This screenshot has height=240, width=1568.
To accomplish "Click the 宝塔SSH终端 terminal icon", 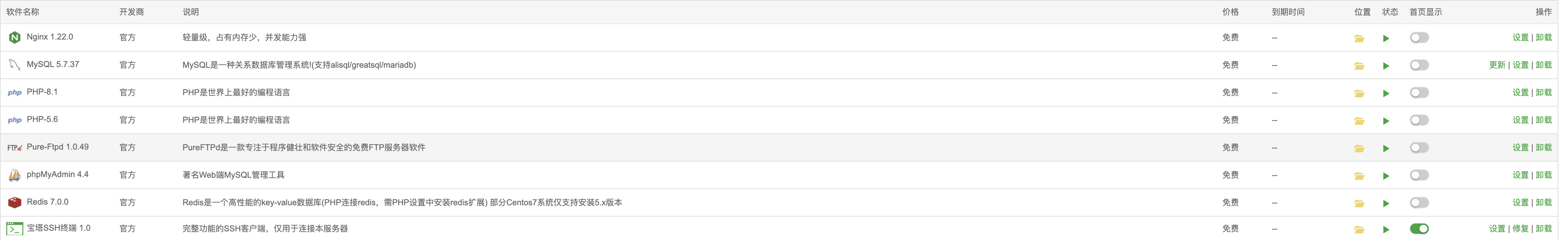I will [x=14, y=229].
